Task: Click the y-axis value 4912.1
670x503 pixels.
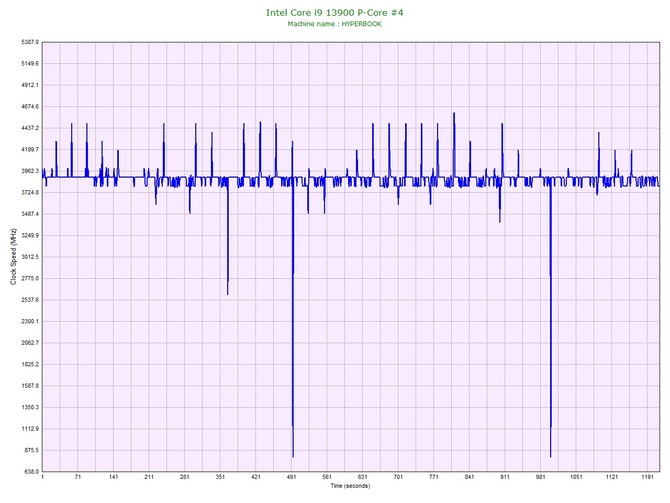Action: point(30,85)
